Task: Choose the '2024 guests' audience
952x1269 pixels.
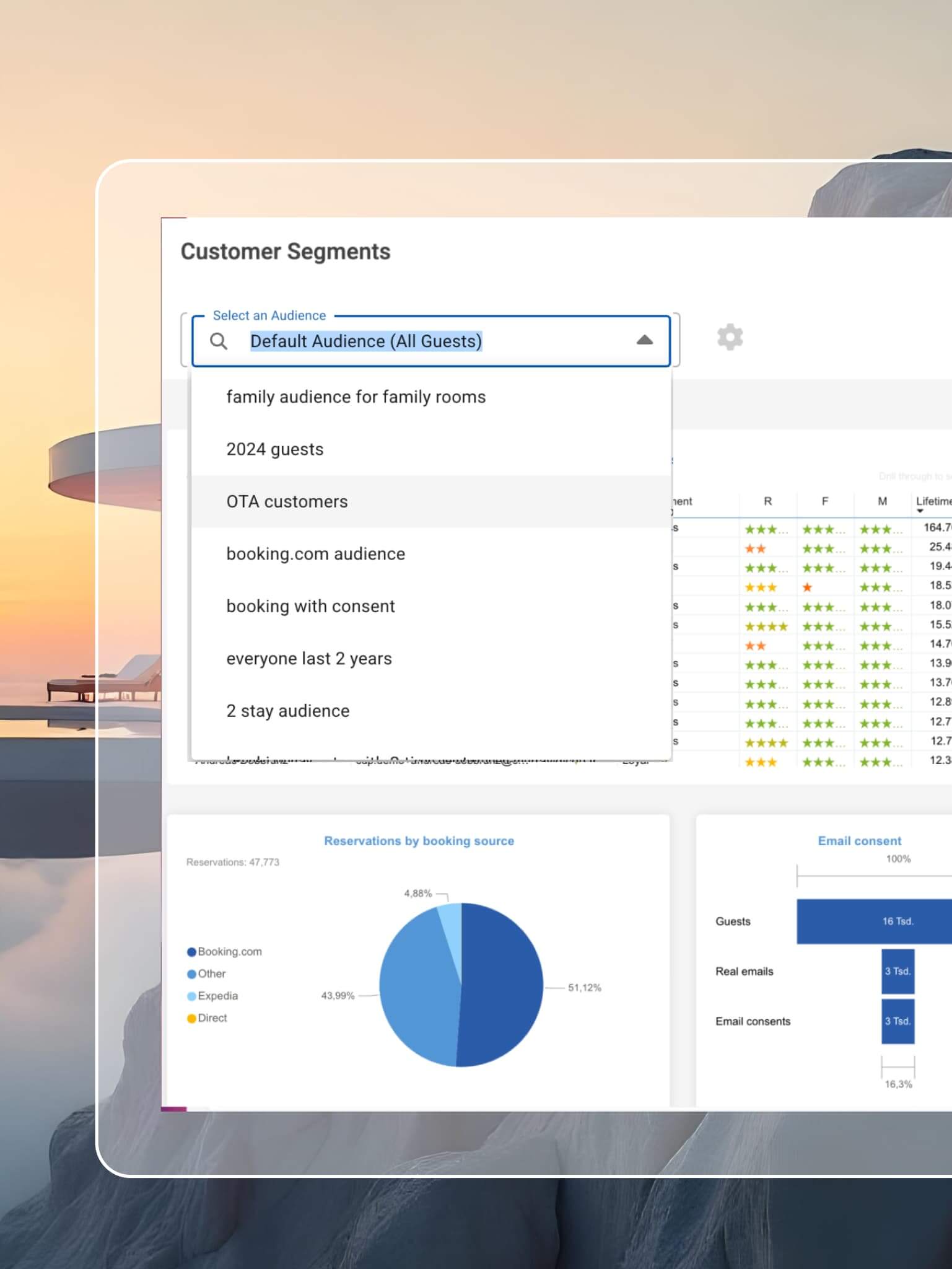Action: (274, 449)
